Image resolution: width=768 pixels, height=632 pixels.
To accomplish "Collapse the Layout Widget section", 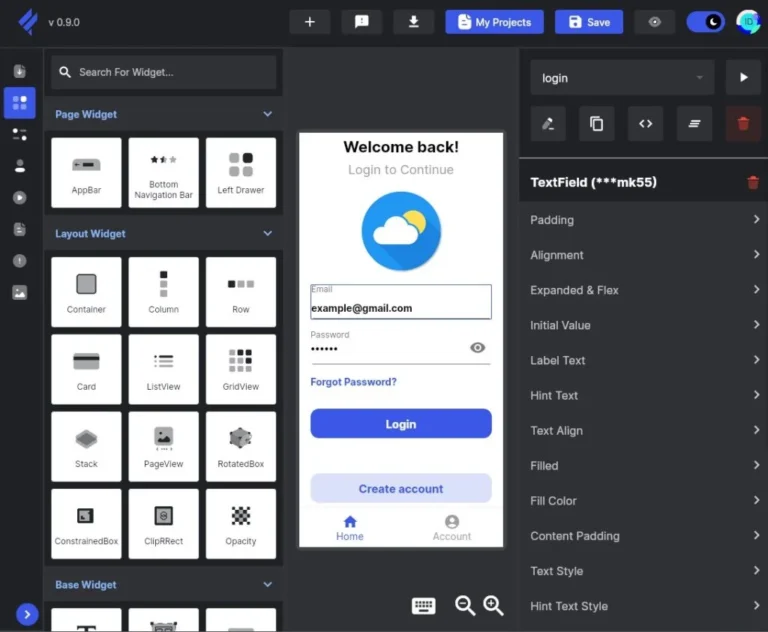I will 267,234.
